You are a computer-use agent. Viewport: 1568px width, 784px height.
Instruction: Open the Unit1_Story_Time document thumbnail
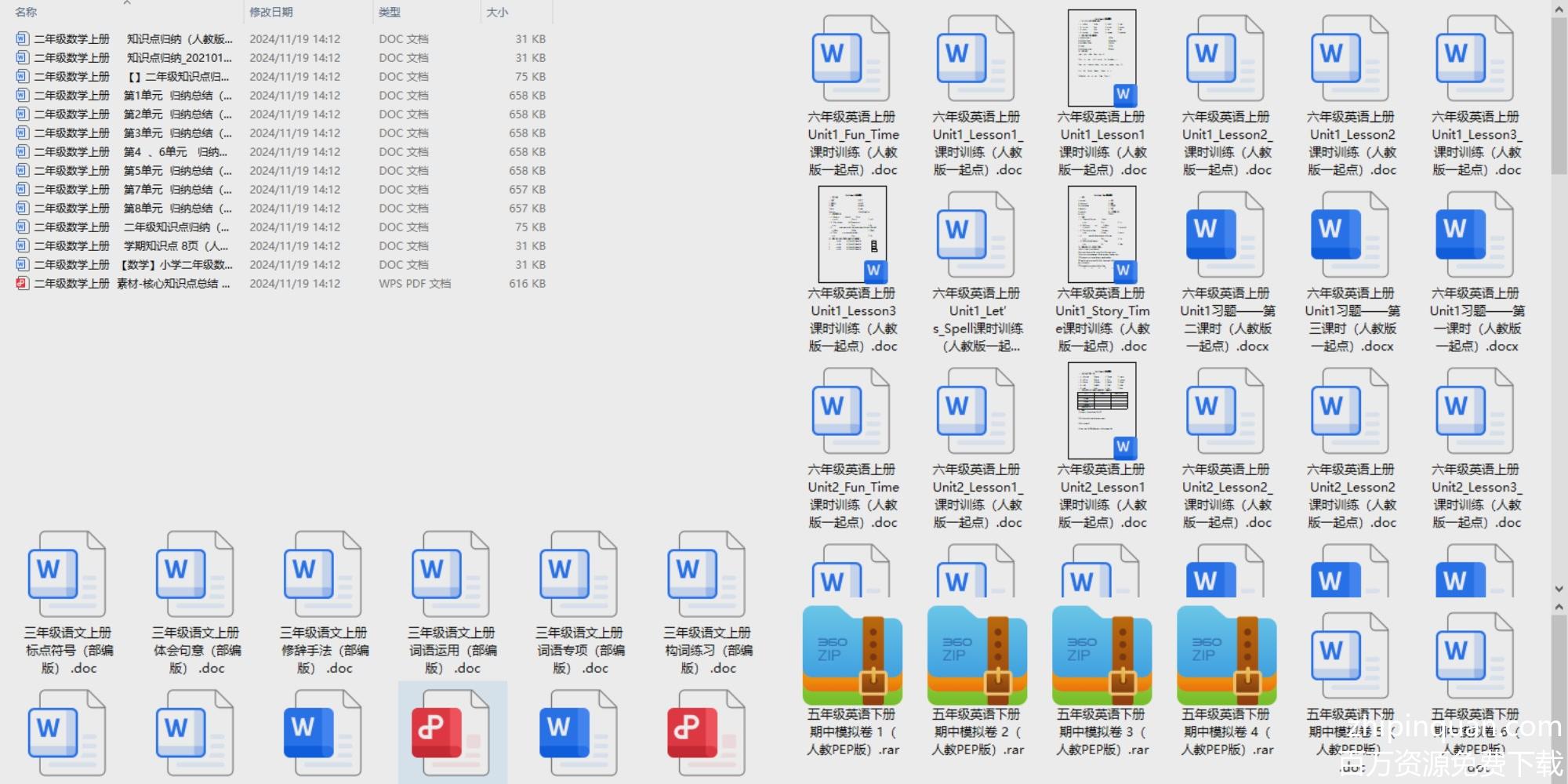coord(1102,234)
